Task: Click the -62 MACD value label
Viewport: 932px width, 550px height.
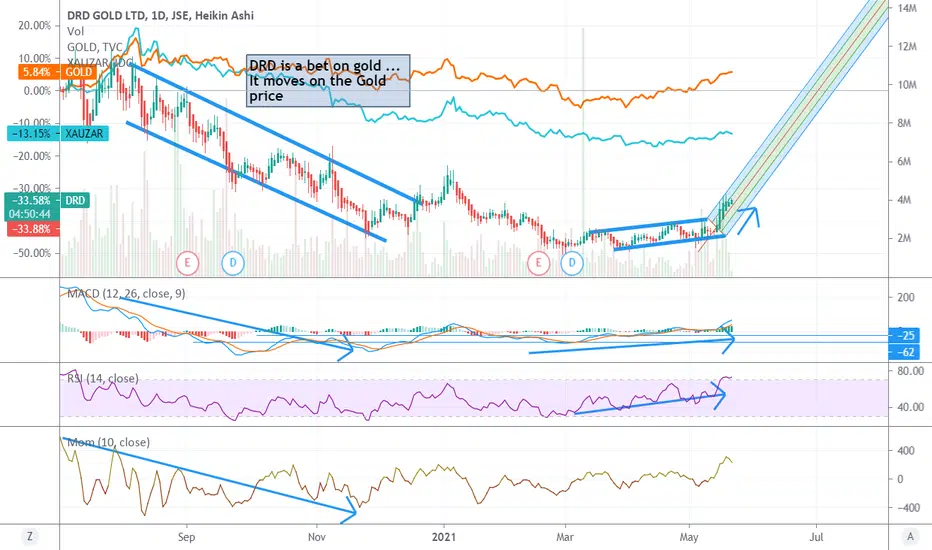Action: 904,352
